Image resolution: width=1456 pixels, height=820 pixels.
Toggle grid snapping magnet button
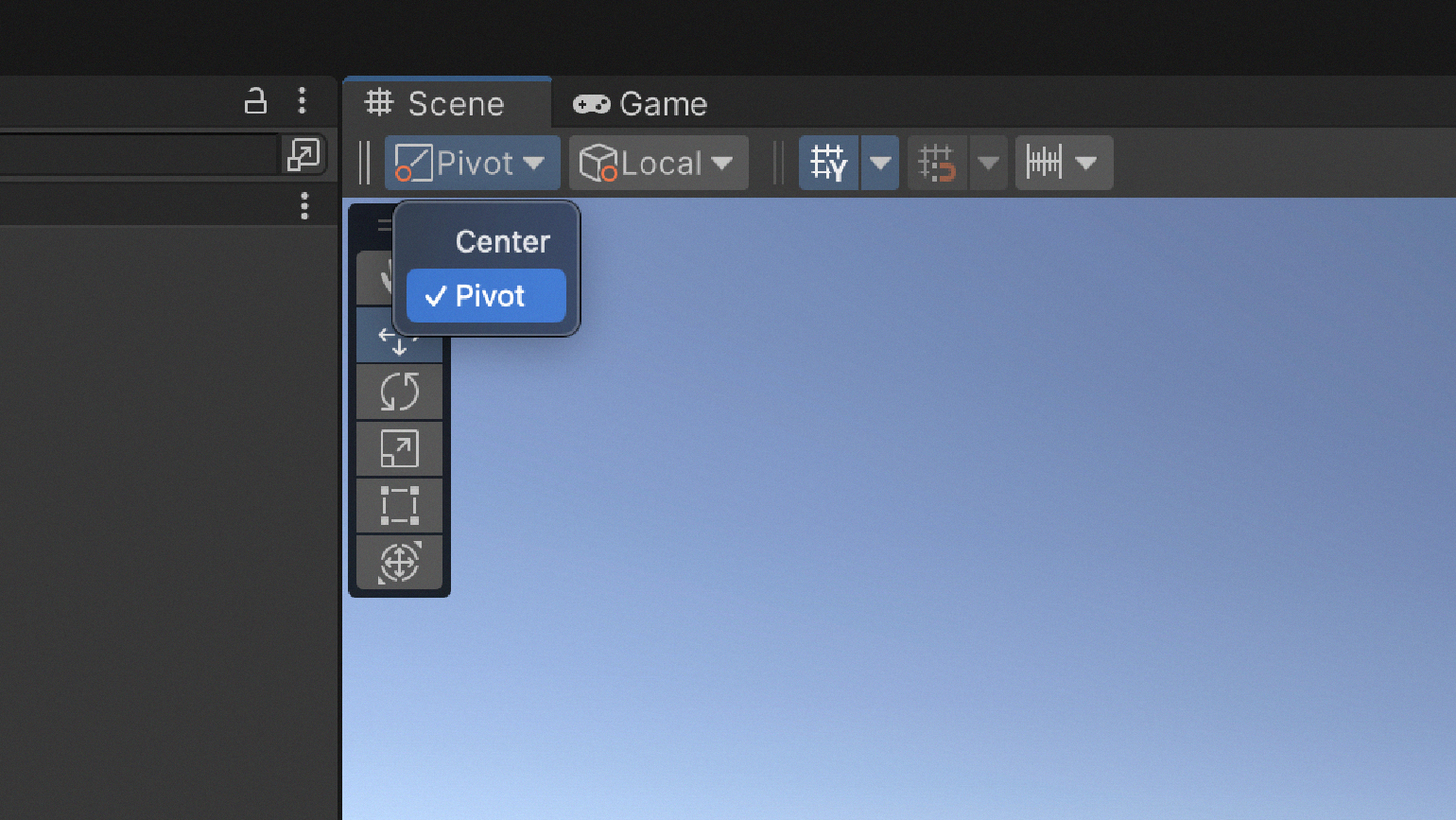937,163
